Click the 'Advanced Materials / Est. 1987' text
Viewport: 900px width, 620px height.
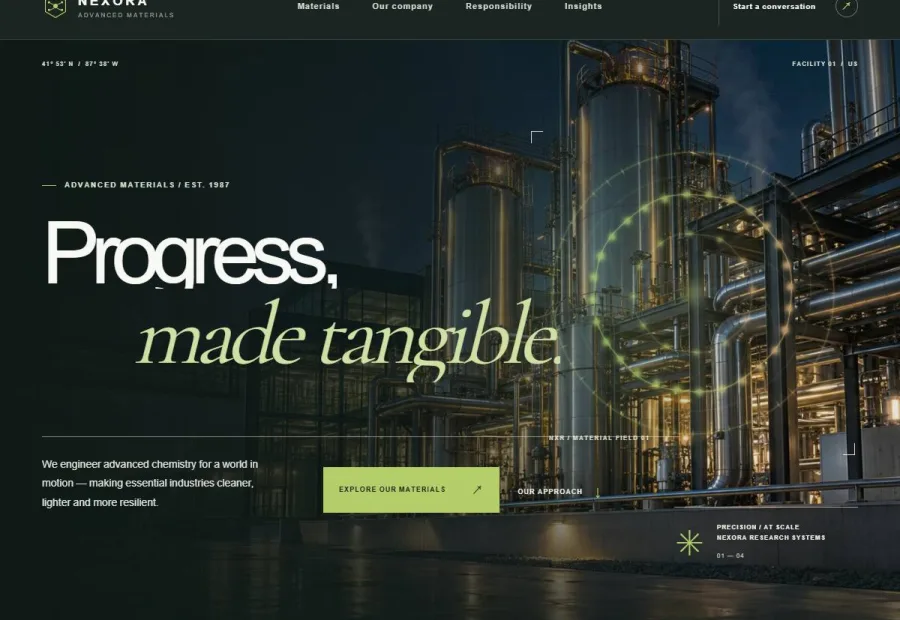pyautogui.click(x=147, y=185)
